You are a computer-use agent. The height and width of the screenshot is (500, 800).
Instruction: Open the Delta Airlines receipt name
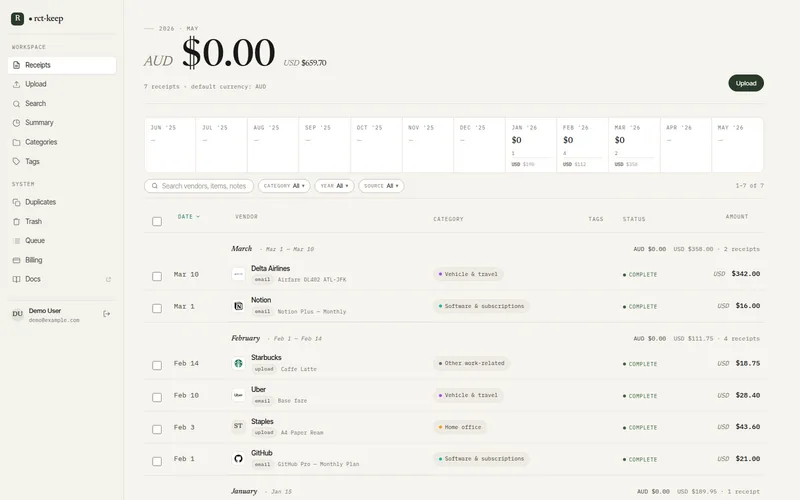[270, 269]
